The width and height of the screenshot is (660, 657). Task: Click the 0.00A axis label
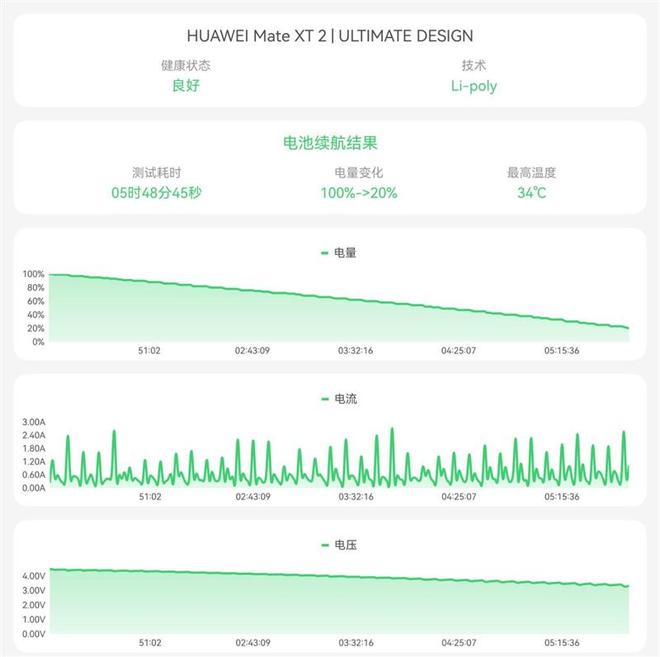pos(34,488)
